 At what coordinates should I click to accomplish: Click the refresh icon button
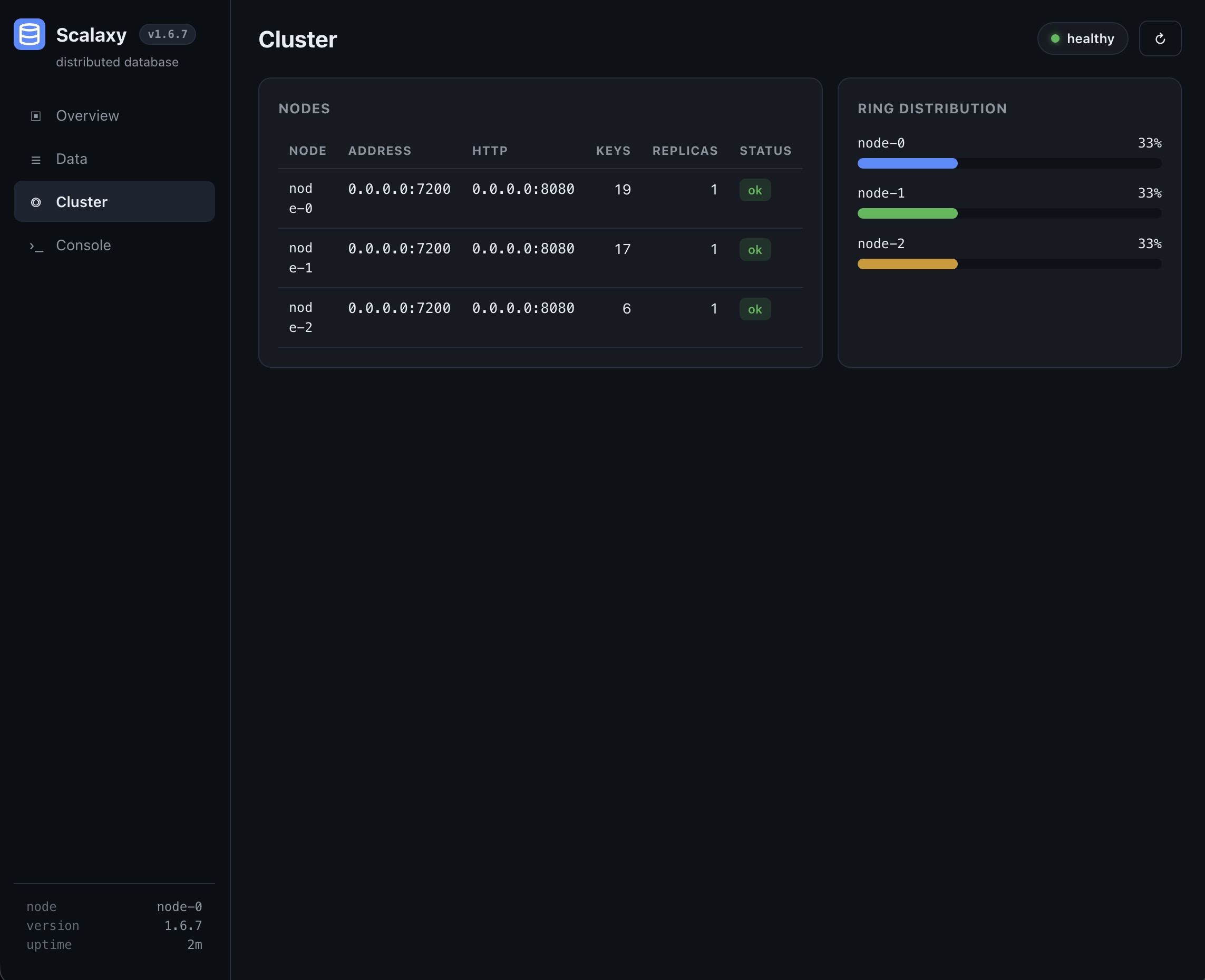(x=1160, y=38)
